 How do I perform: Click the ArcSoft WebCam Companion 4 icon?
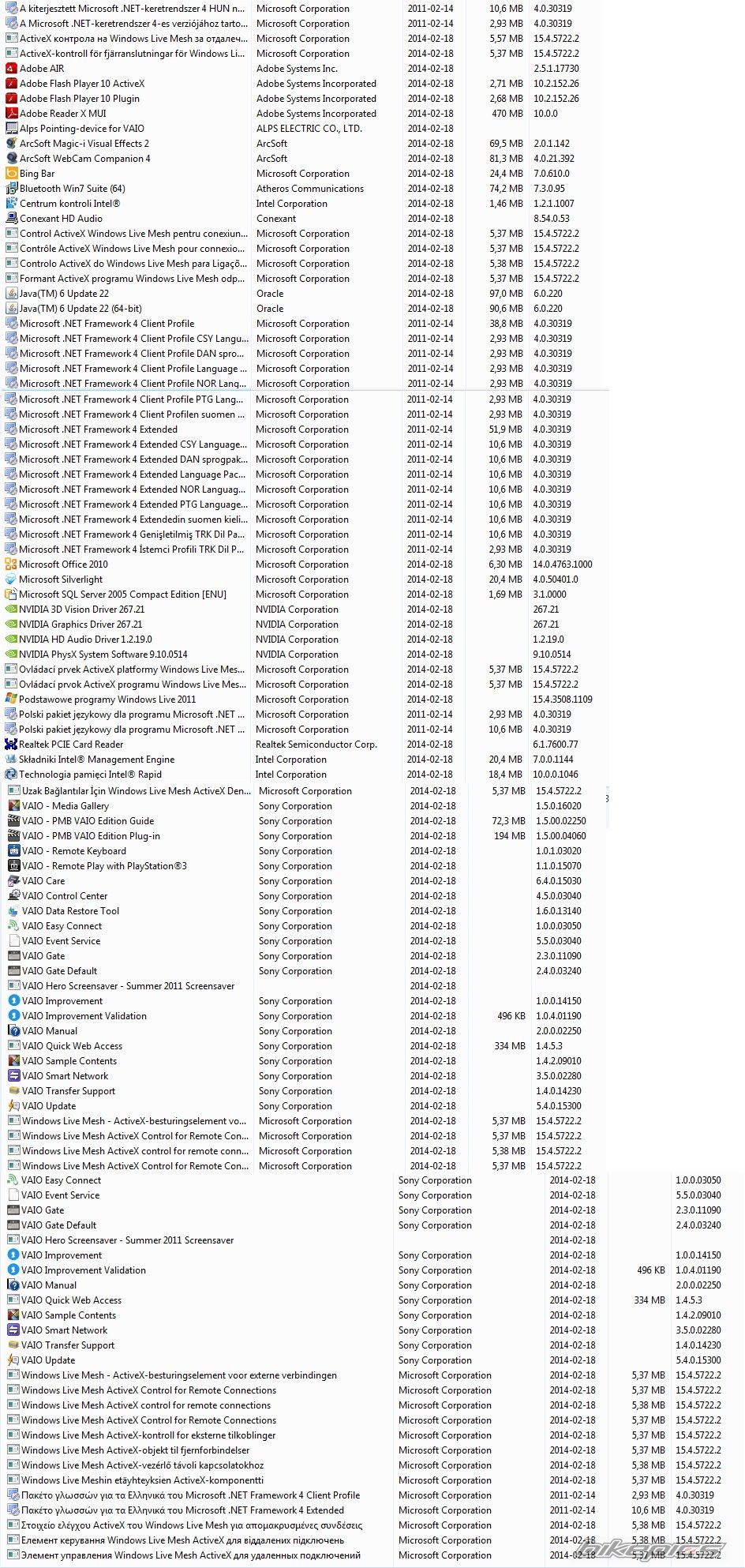[x=12, y=159]
